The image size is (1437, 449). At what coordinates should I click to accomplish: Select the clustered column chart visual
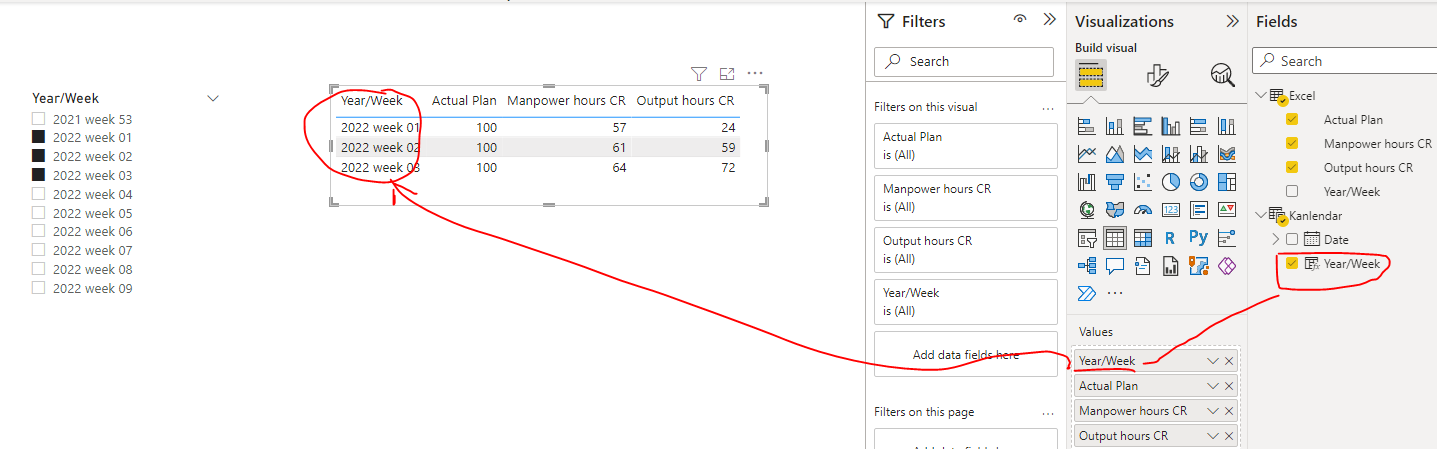(1171, 127)
